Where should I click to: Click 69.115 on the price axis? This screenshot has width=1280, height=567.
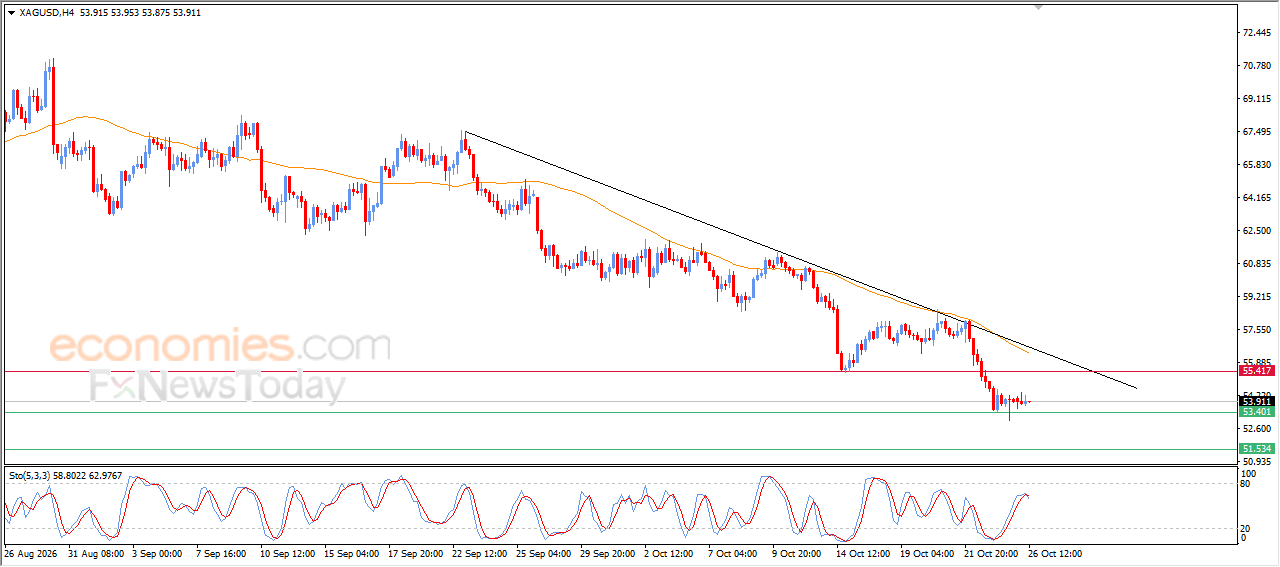point(1256,99)
